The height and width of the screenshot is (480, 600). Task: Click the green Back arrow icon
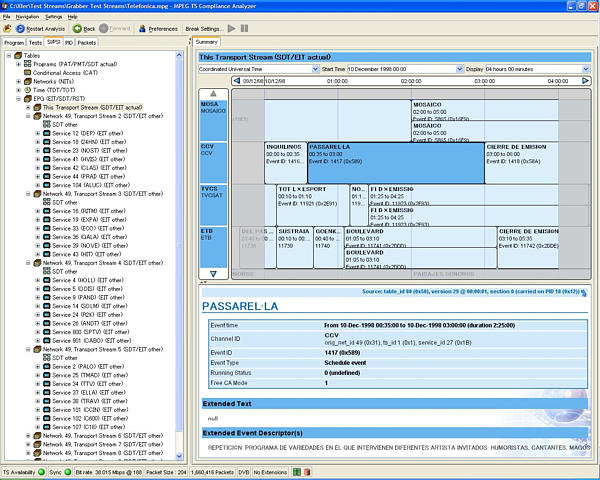click(75, 29)
